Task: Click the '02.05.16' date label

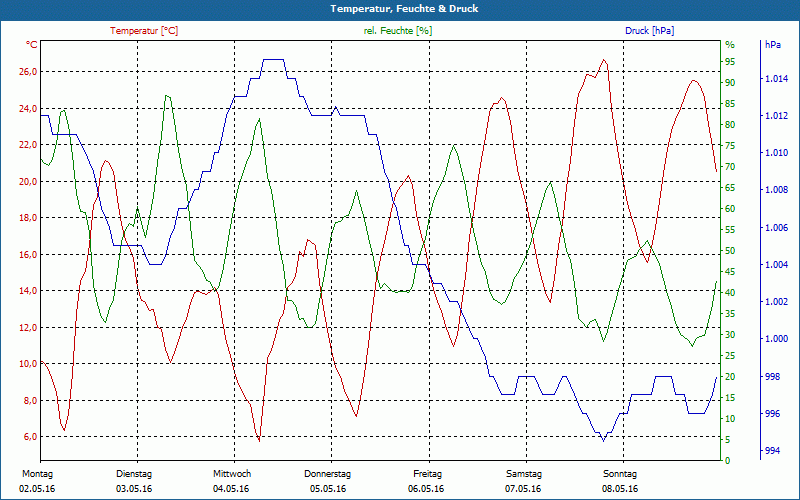Action: 37,489
